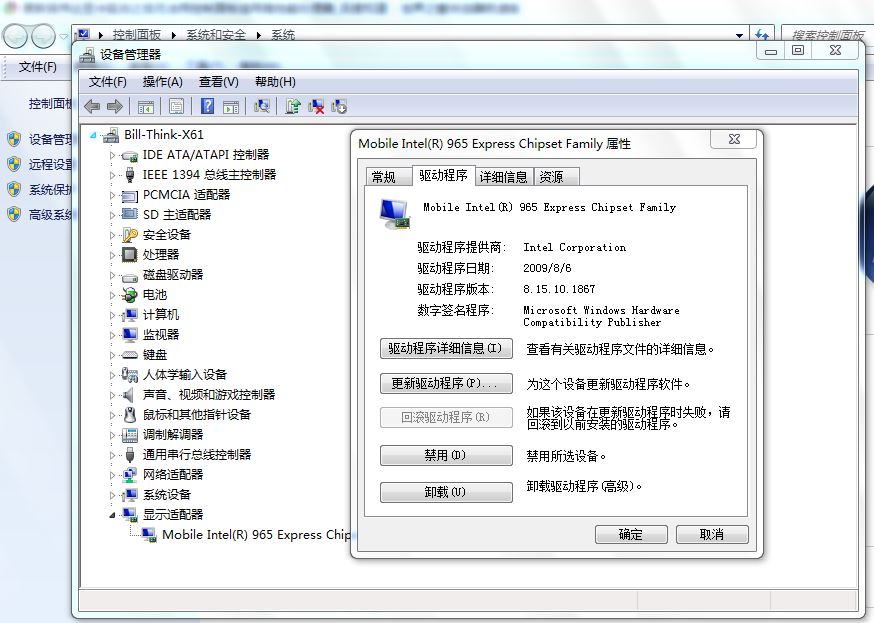Select the IDE ATA/ATAPI controller icon
The image size is (874, 623).
coord(129,155)
